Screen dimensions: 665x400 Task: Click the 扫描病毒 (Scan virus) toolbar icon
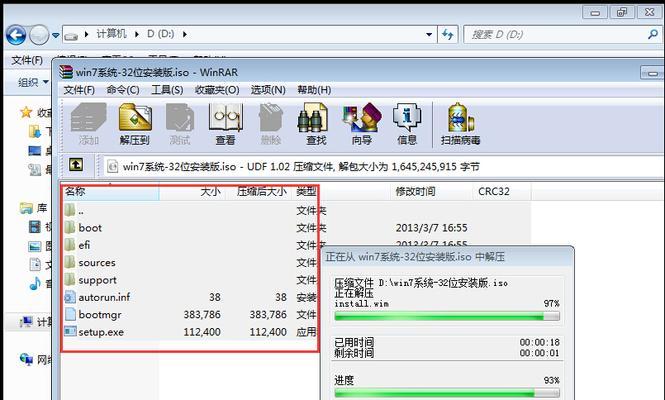tap(460, 123)
